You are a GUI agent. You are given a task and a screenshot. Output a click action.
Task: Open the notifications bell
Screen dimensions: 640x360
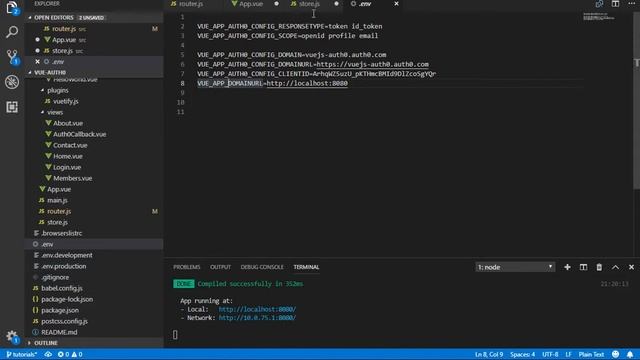630,354
